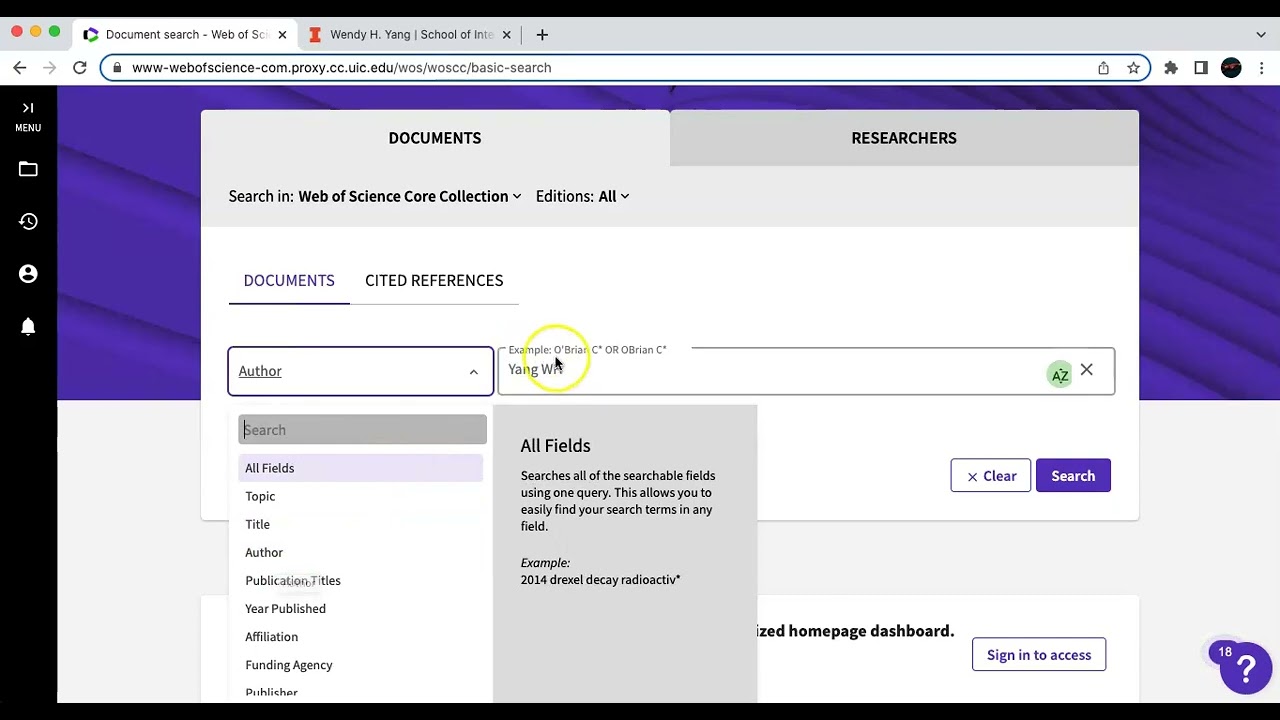Open the help question mark widget
The height and width of the screenshot is (720, 1280).
tap(1246, 668)
